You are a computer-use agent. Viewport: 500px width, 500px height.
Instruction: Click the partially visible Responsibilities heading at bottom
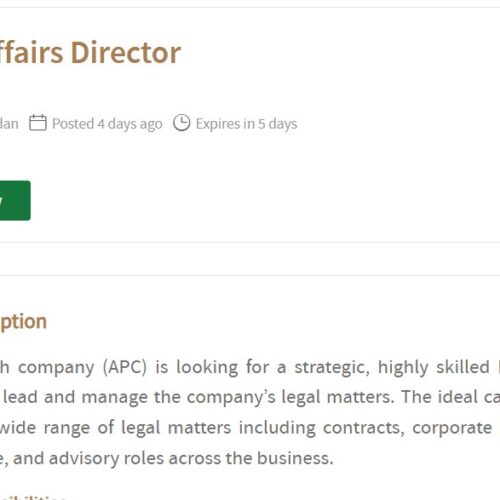33,497
